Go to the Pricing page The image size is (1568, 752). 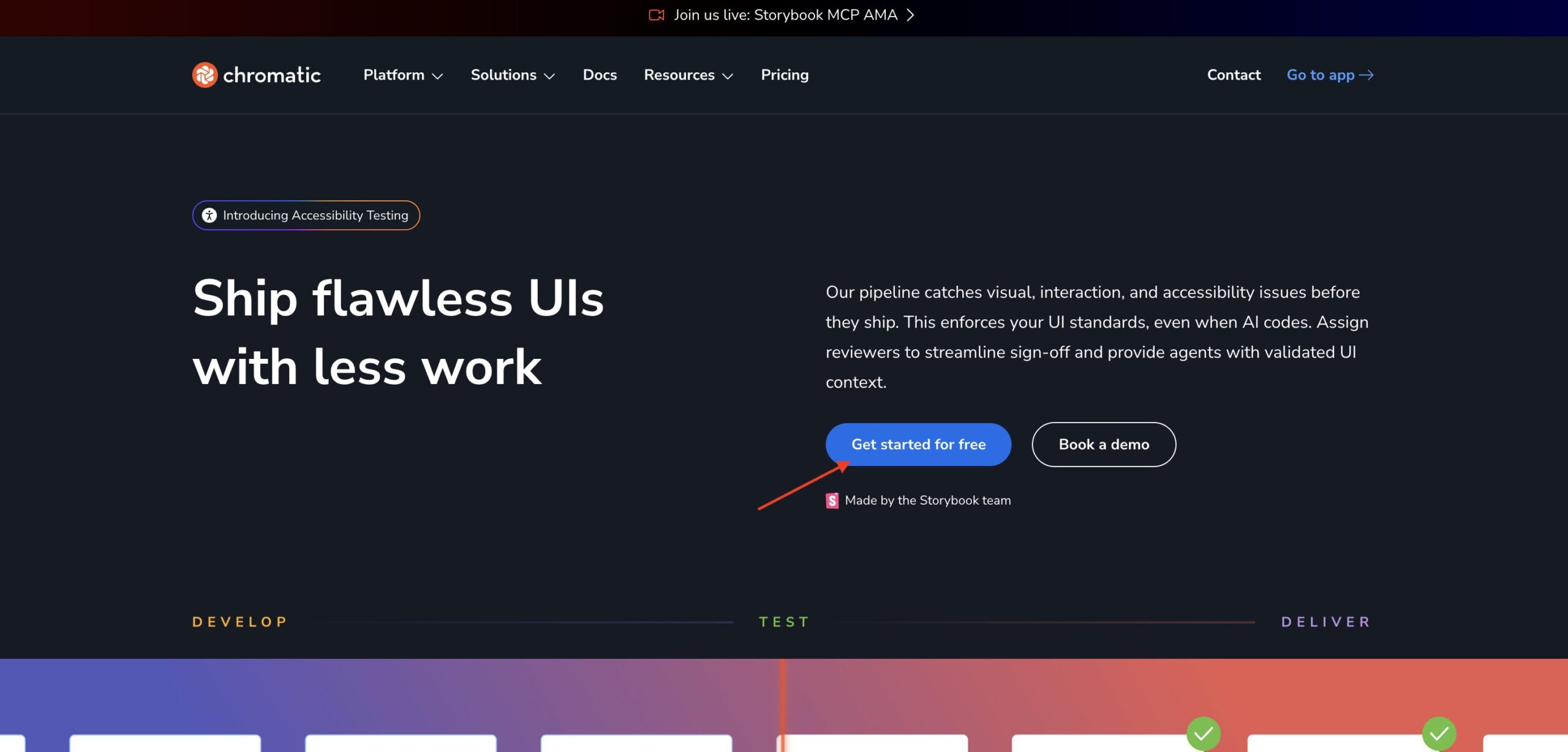[784, 75]
